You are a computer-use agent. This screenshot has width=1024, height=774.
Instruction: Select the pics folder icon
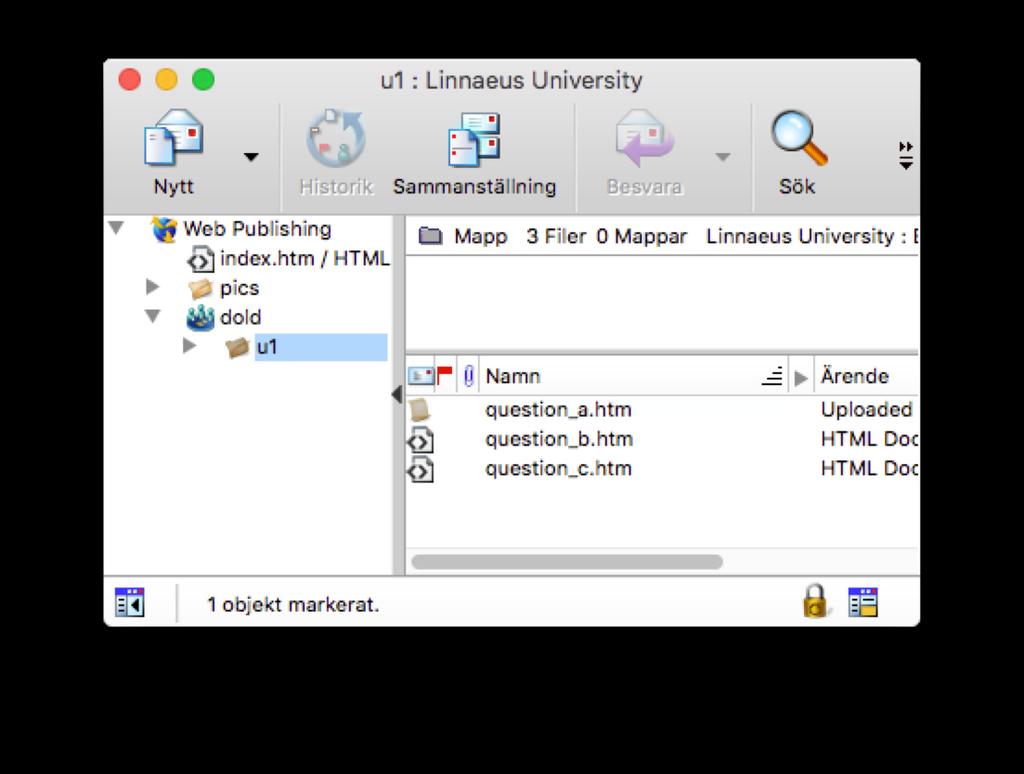200,288
